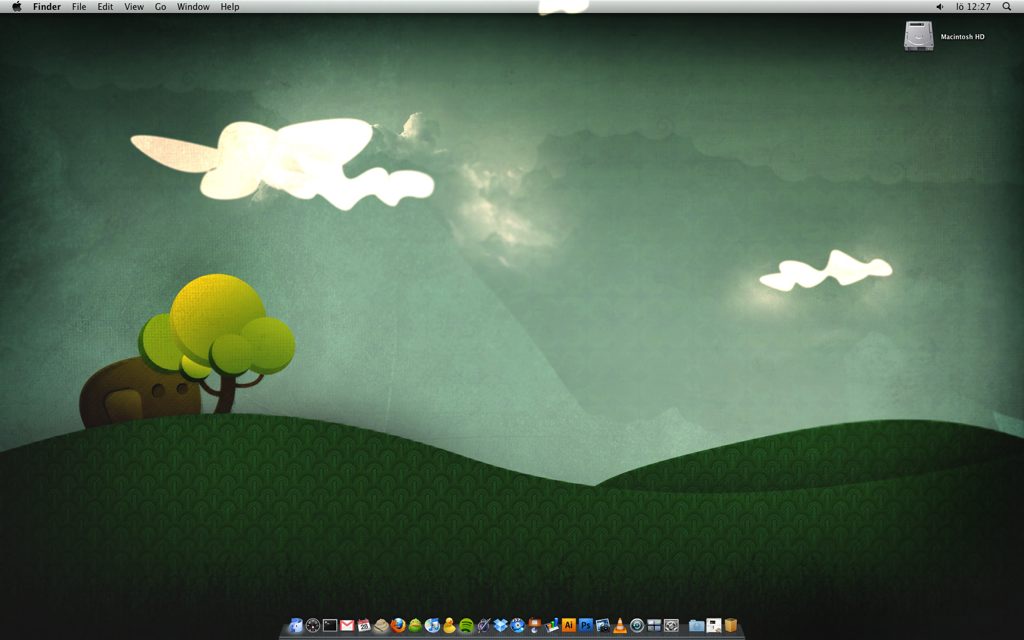
Task: Open Gmail icon in the Dock
Action: point(347,626)
